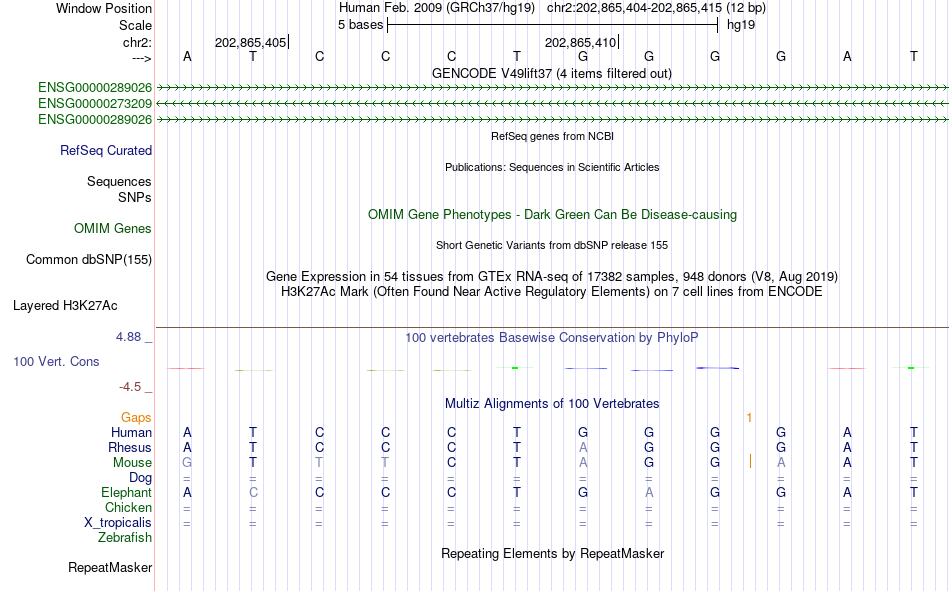This screenshot has width=950, height=591.
Task: Click the hg19 label next to the scale bar
Action: [741, 25]
